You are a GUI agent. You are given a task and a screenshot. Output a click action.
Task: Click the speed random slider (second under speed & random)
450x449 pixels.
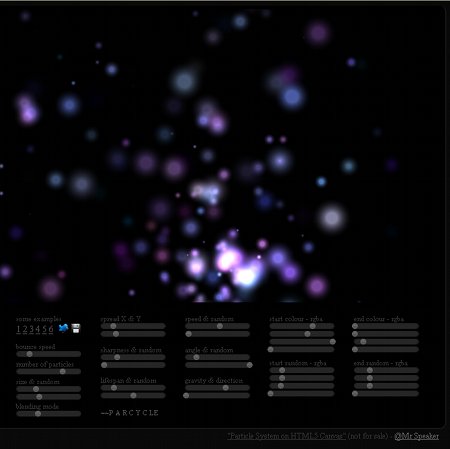[217, 334]
